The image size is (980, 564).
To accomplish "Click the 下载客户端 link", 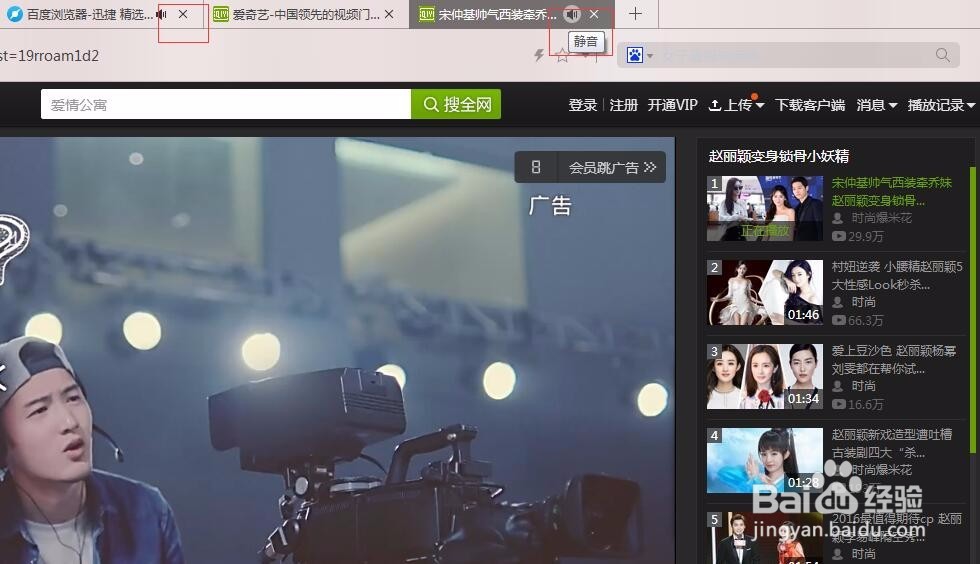I will [x=810, y=105].
